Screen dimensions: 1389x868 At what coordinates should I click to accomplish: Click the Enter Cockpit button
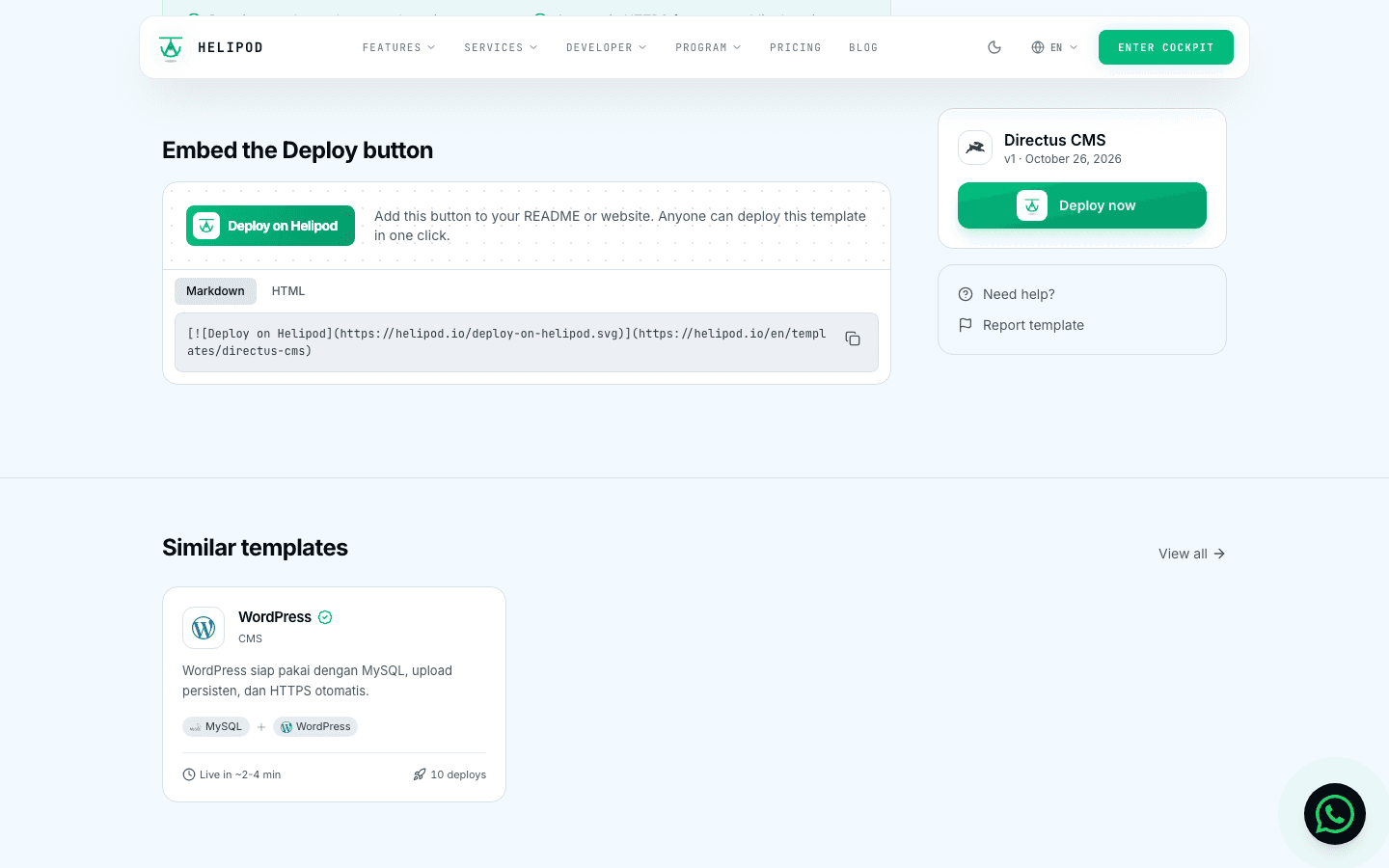click(x=1165, y=47)
